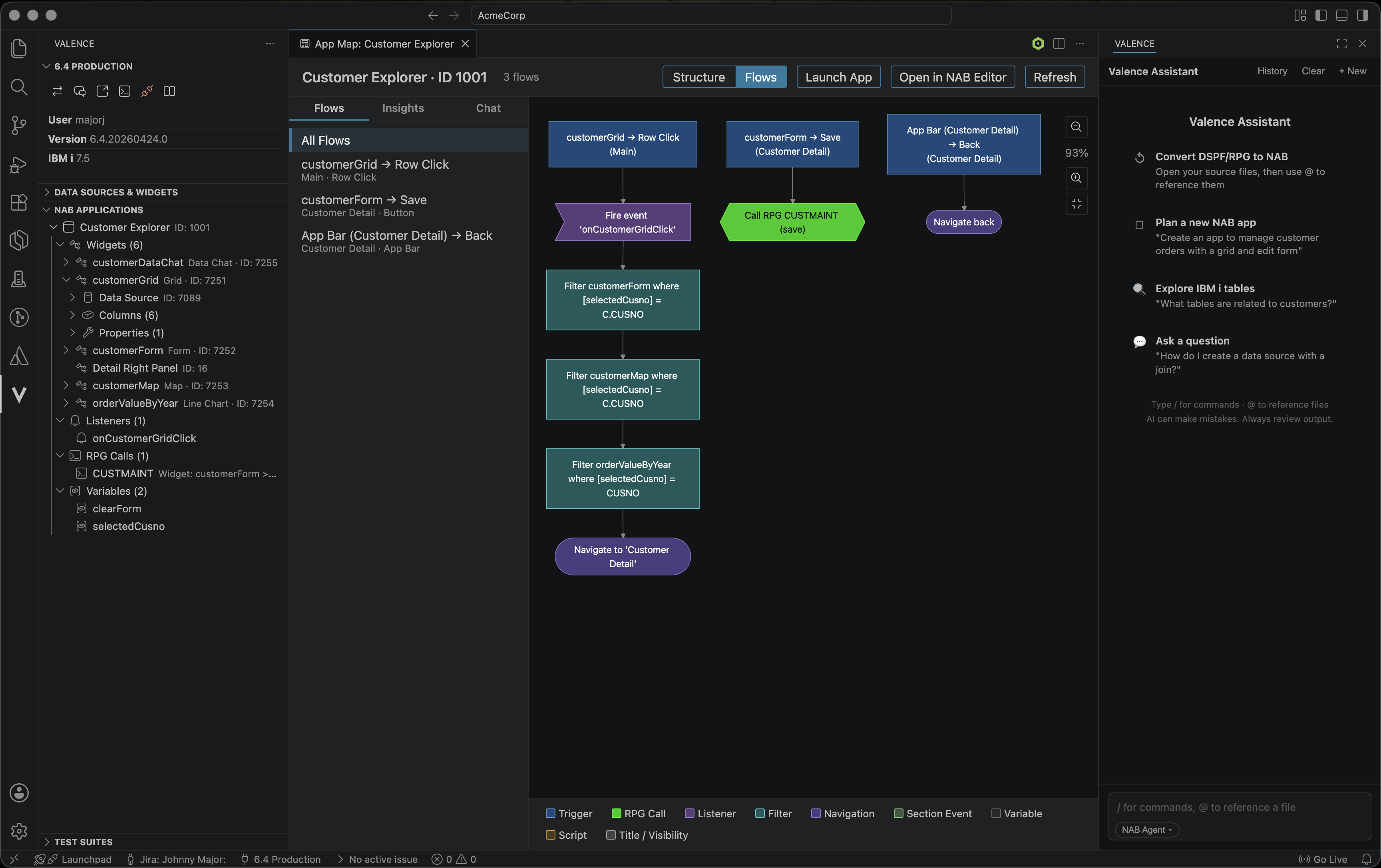Click the open external link icon

pos(102,91)
